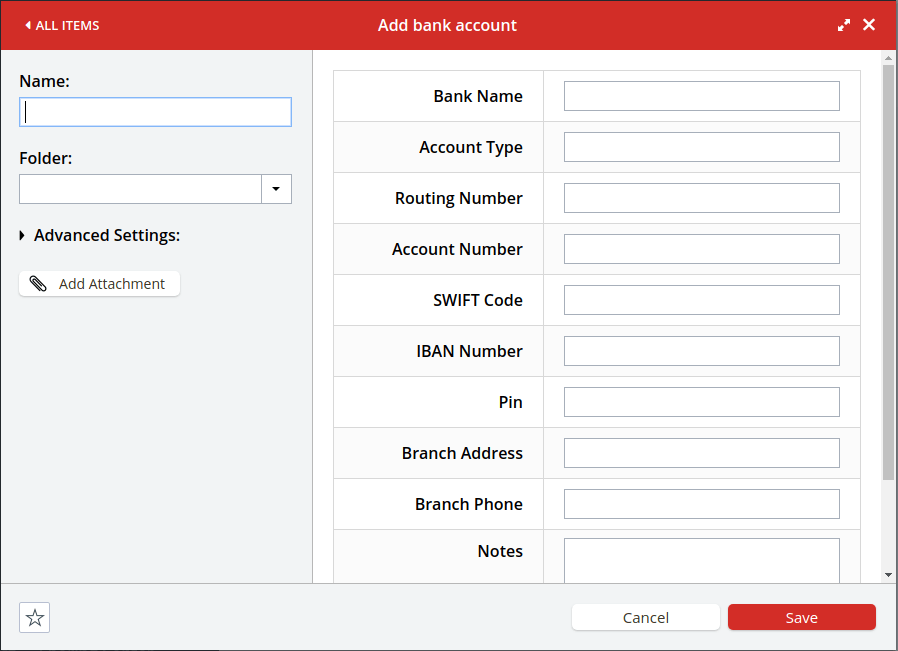Expand Advanced Settings section

tap(100, 235)
